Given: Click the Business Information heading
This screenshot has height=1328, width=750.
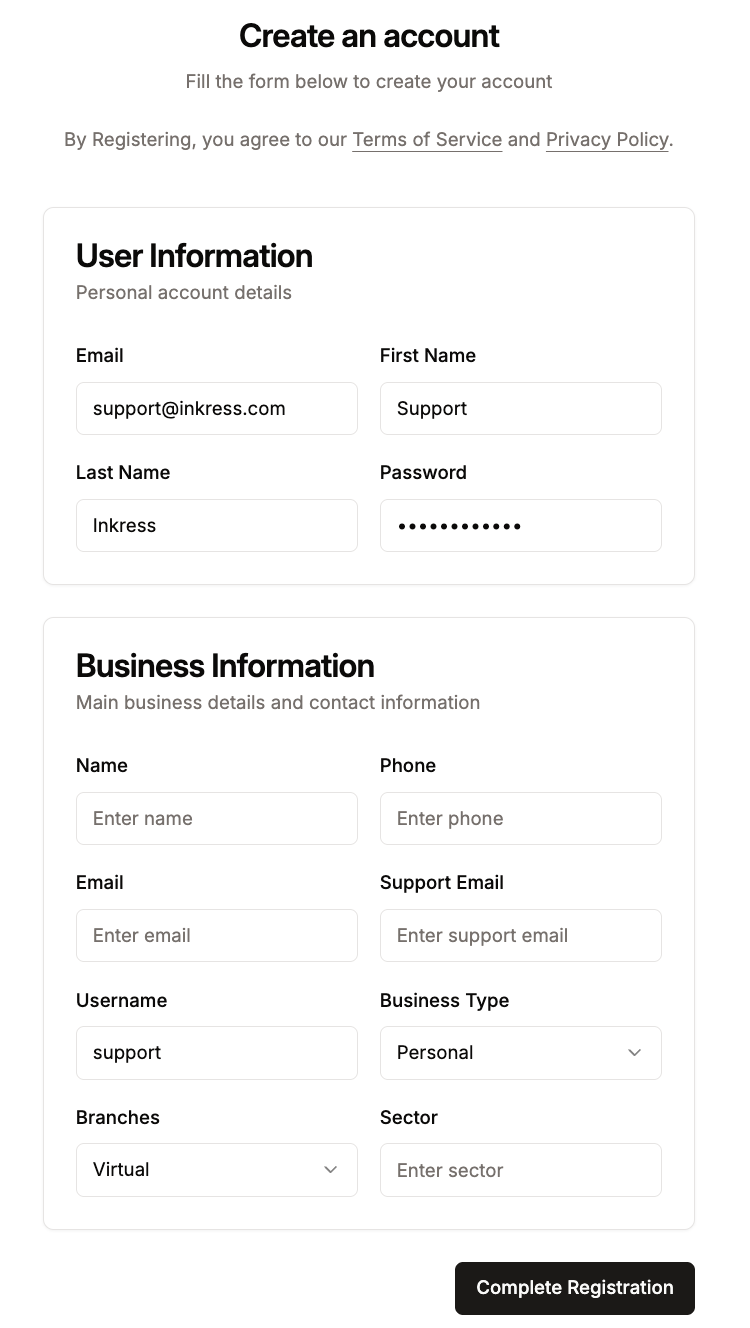Looking at the screenshot, I should [x=225, y=666].
